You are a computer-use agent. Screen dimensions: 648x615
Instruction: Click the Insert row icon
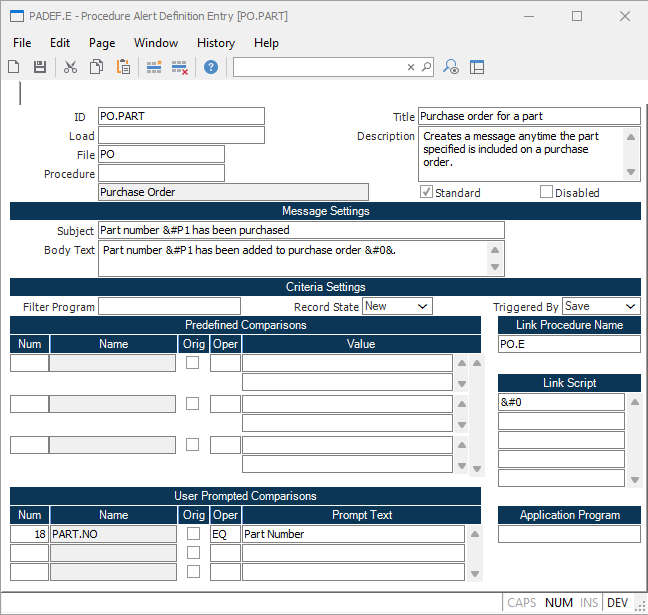tap(154, 67)
